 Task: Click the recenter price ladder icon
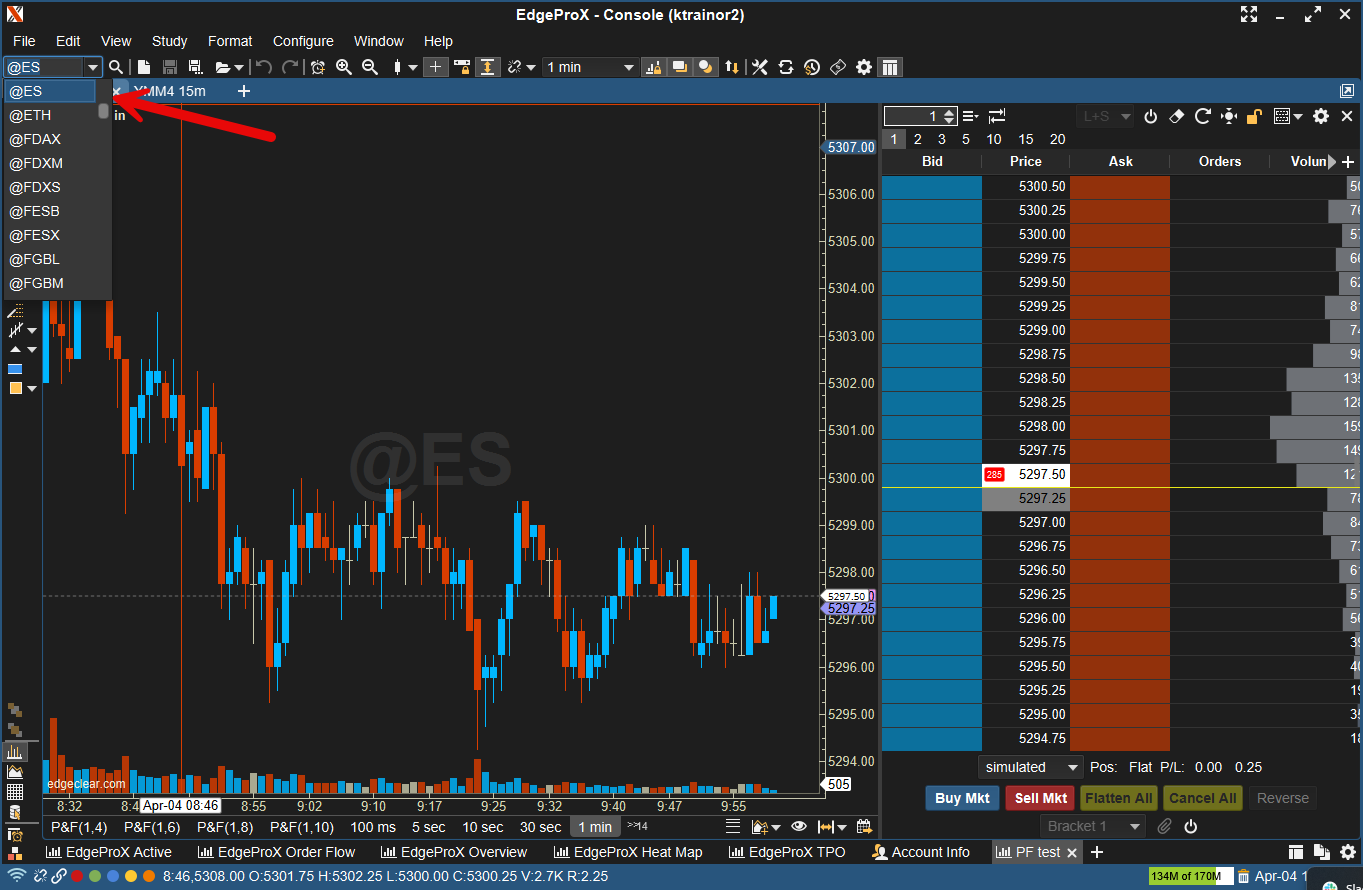[1229, 116]
